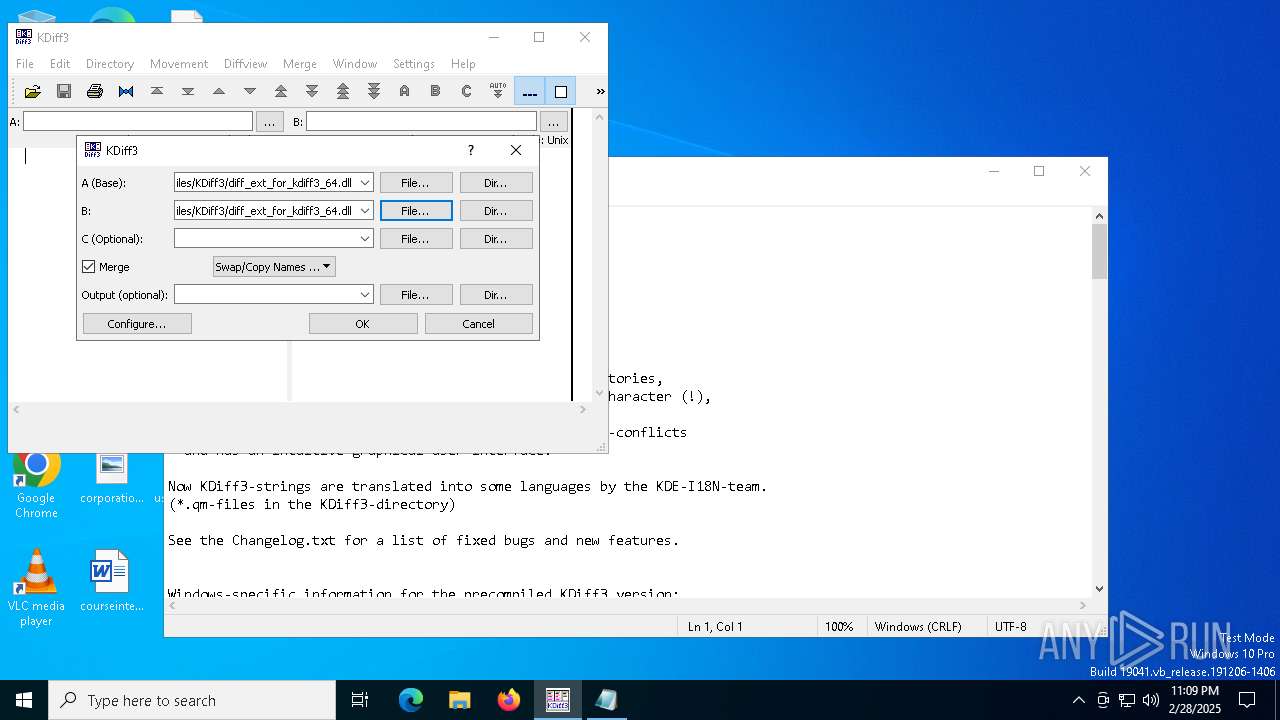Click Windows (CRLF) in Notepad status bar
Screen dimensions: 1280x720
[918, 627]
